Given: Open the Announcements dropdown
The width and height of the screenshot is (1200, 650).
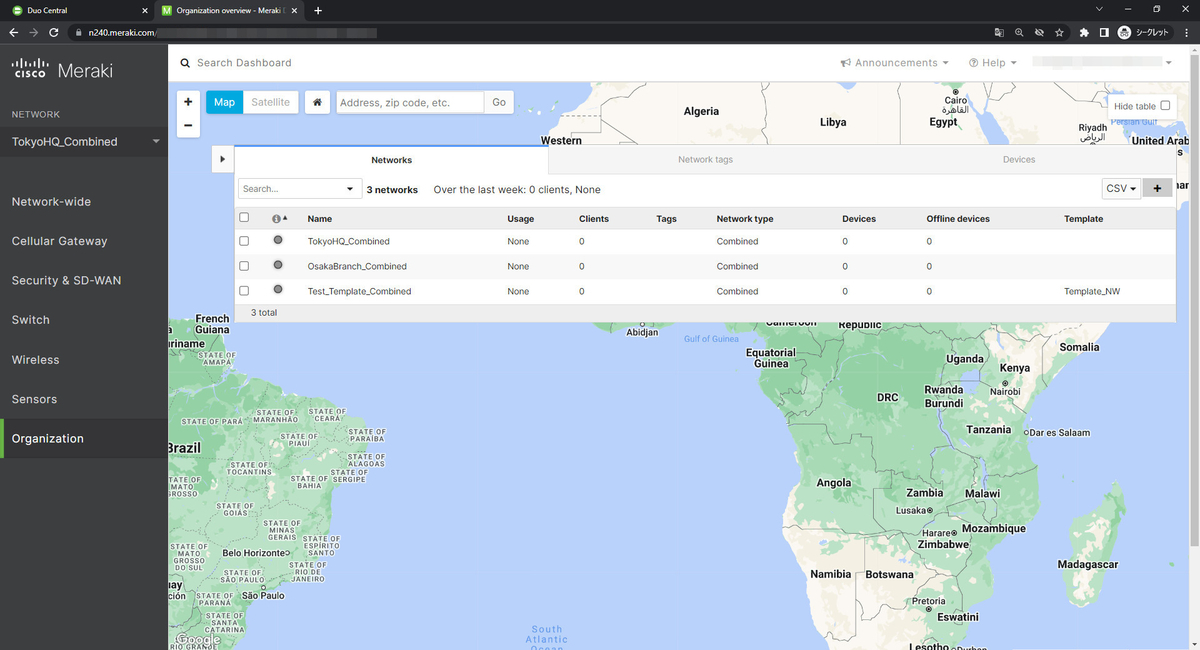Looking at the screenshot, I should [x=895, y=63].
